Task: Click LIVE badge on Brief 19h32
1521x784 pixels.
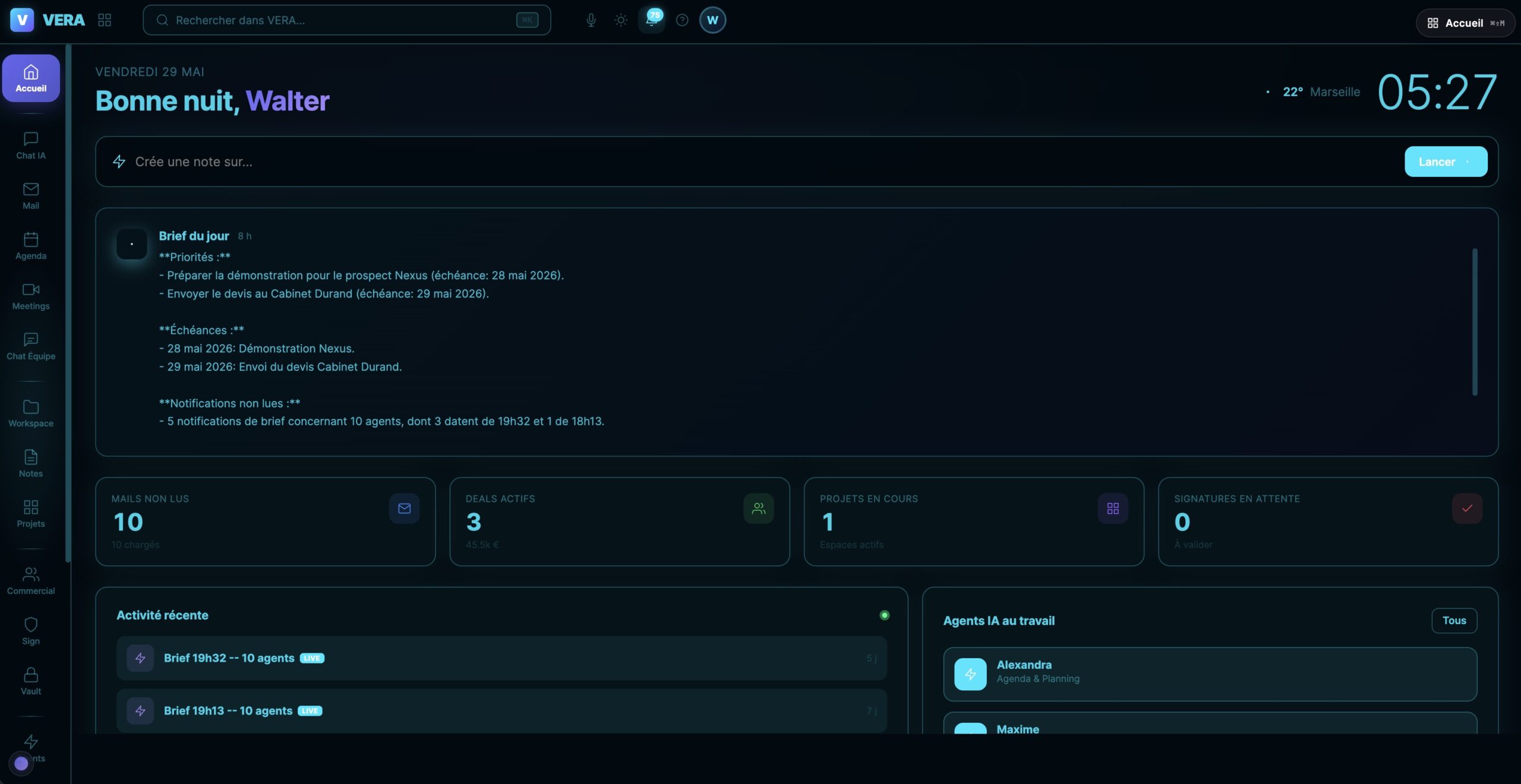Action: coord(312,658)
